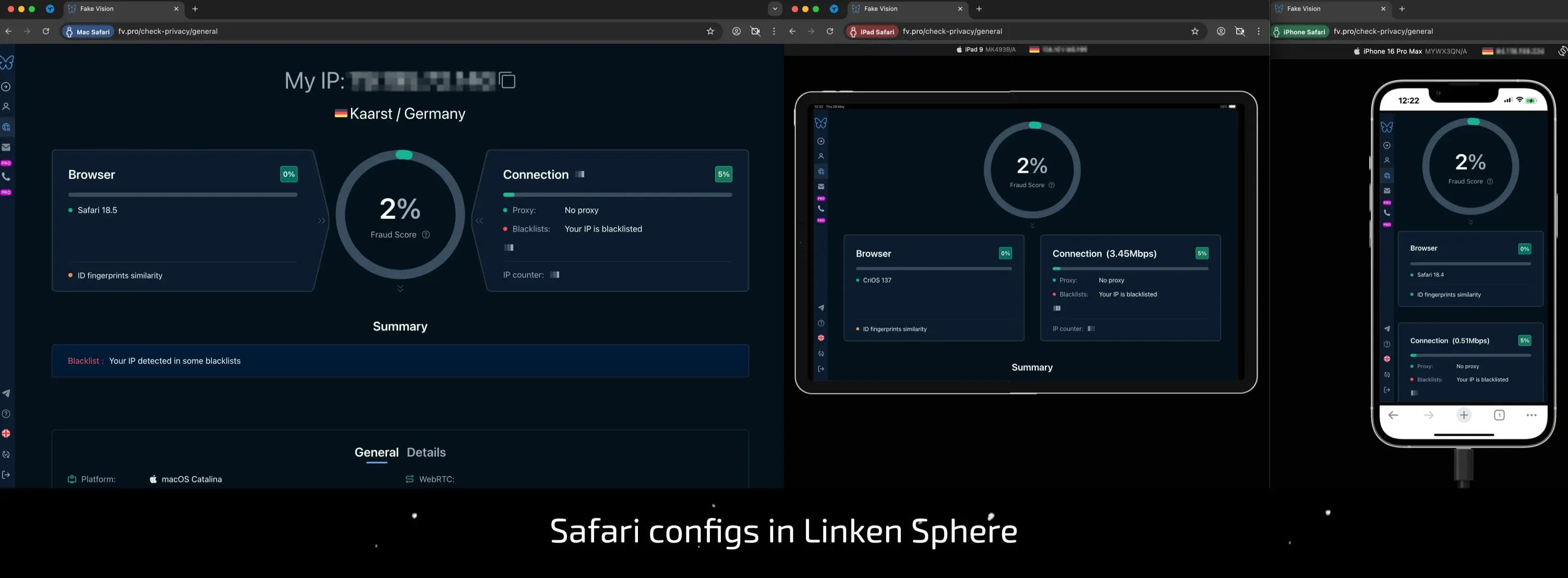Open the help question-mark icon
The width and height of the screenshot is (1568, 578).
(6, 413)
